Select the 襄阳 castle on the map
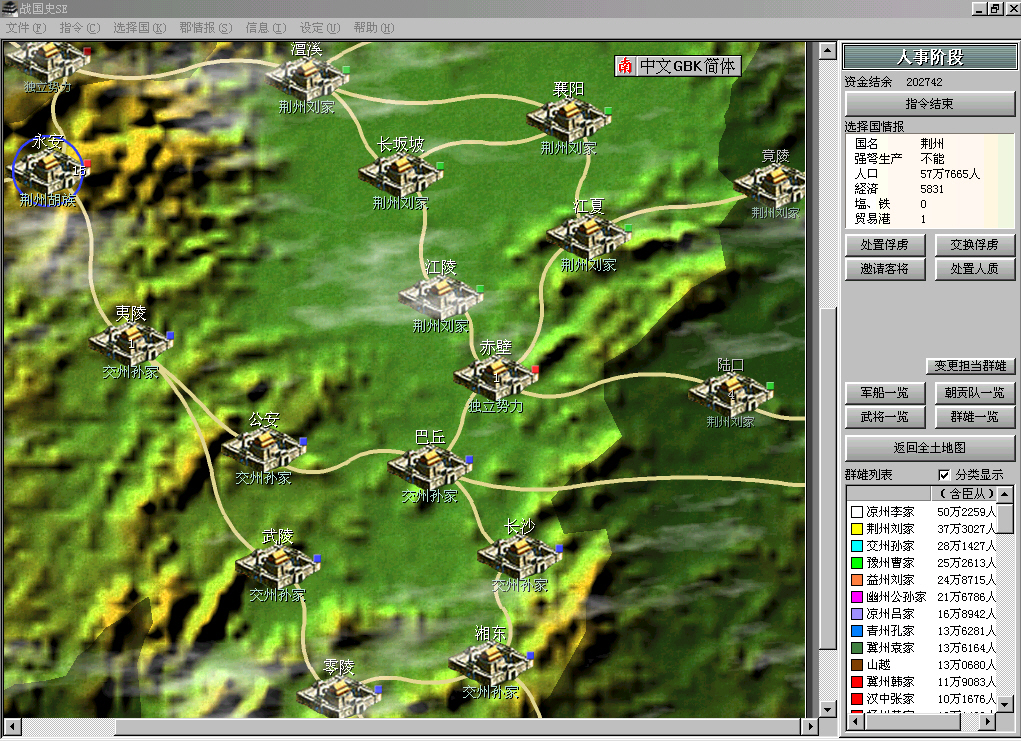 tap(568, 120)
